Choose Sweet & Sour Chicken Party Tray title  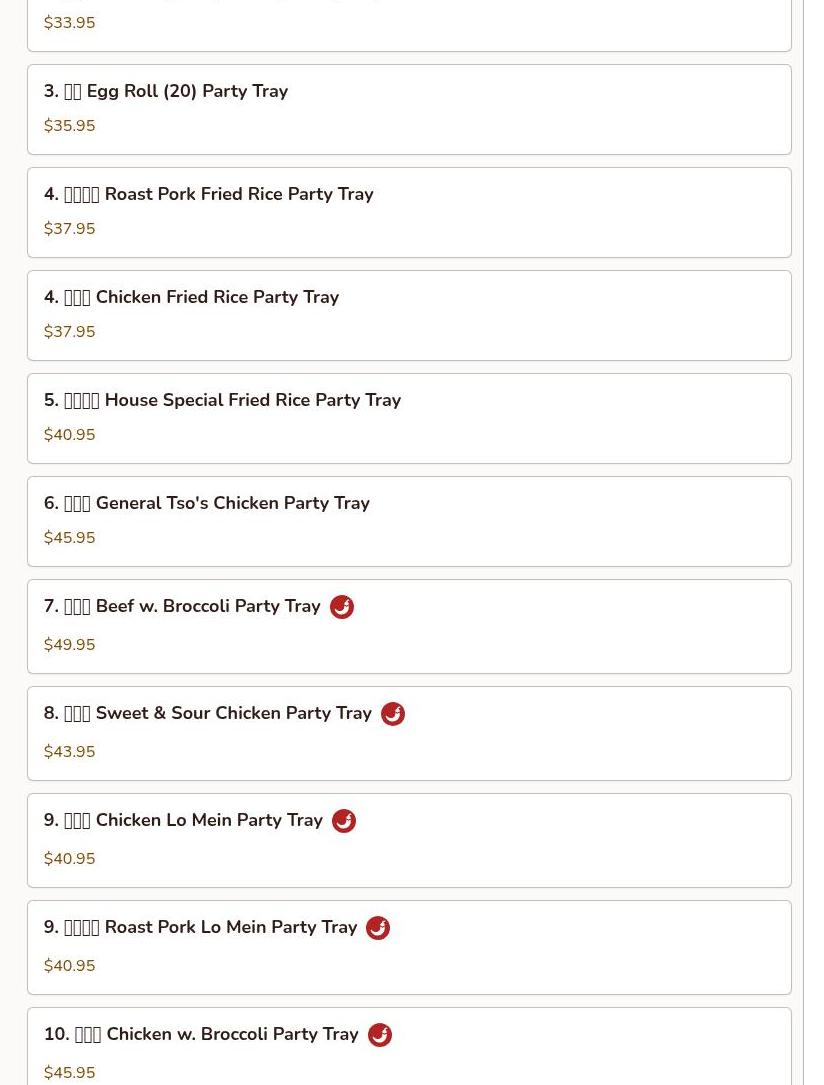click(x=208, y=713)
